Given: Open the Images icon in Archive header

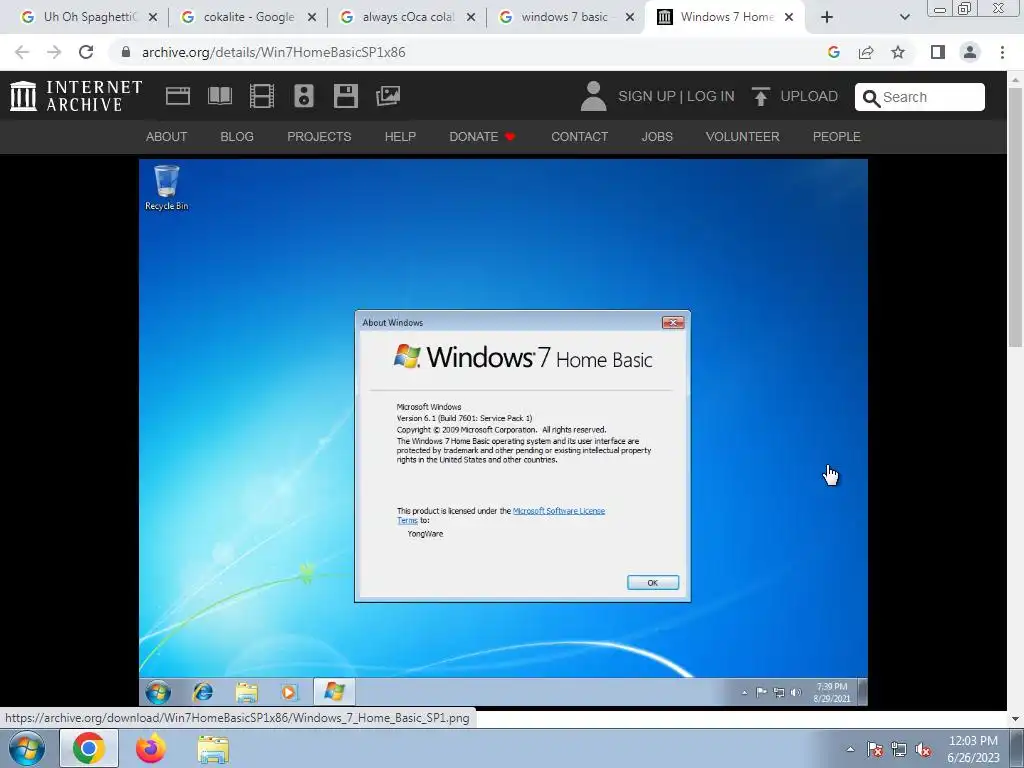Looking at the screenshot, I should [x=388, y=96].
